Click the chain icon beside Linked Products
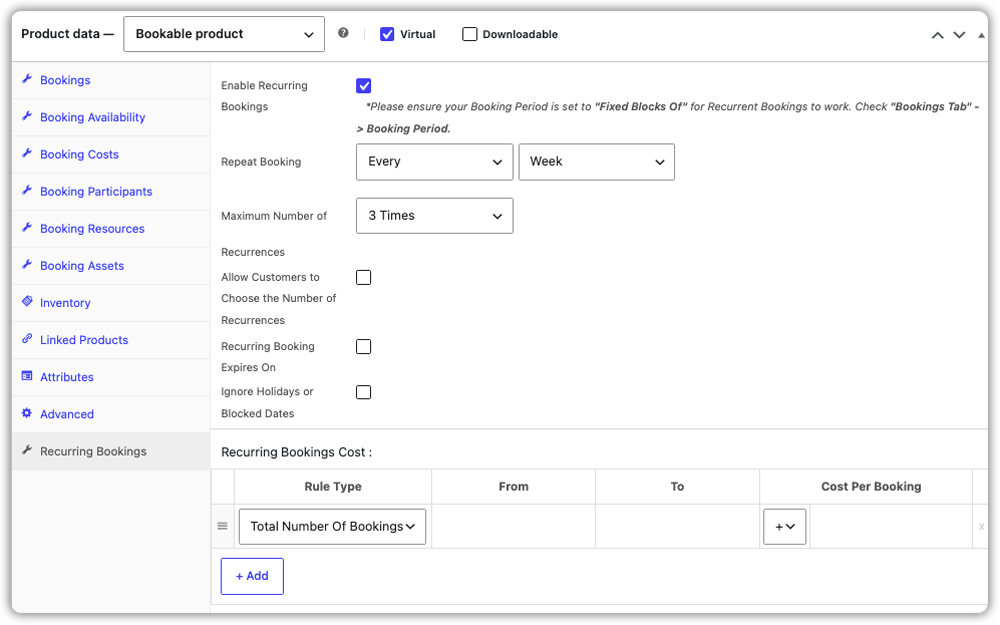This screenshot has height=625, width=1000. tap(27, 339)
